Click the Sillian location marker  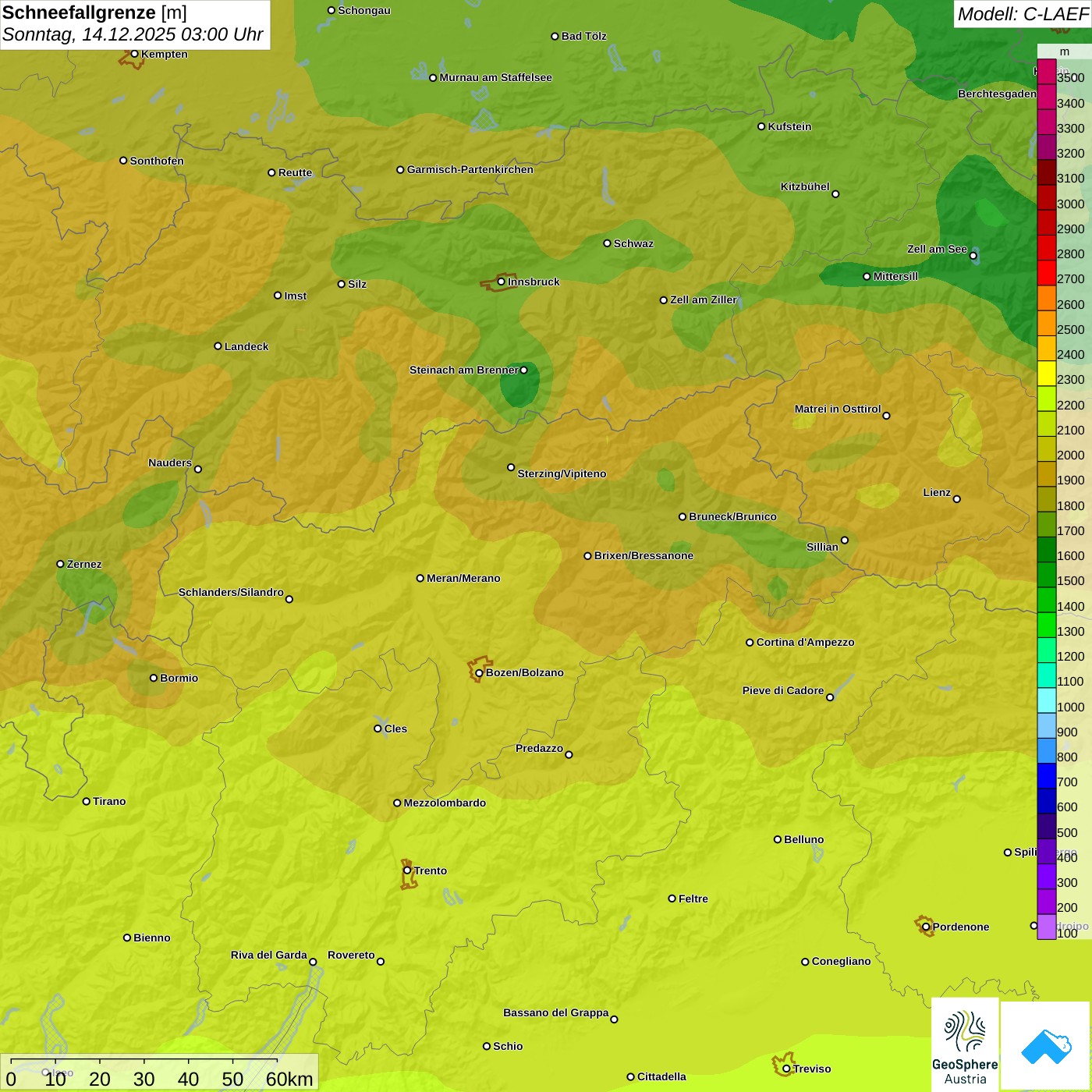tap(844, 540)
